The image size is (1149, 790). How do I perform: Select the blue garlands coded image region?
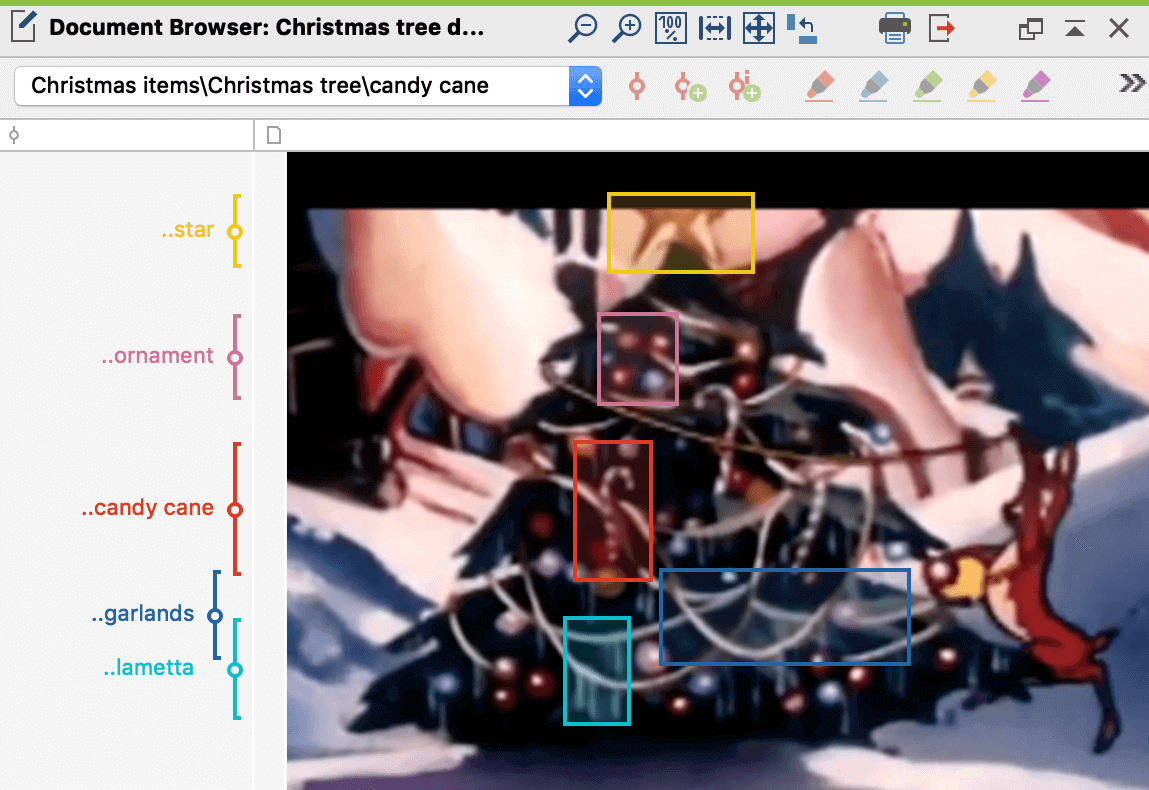click(x=785, y=616)
